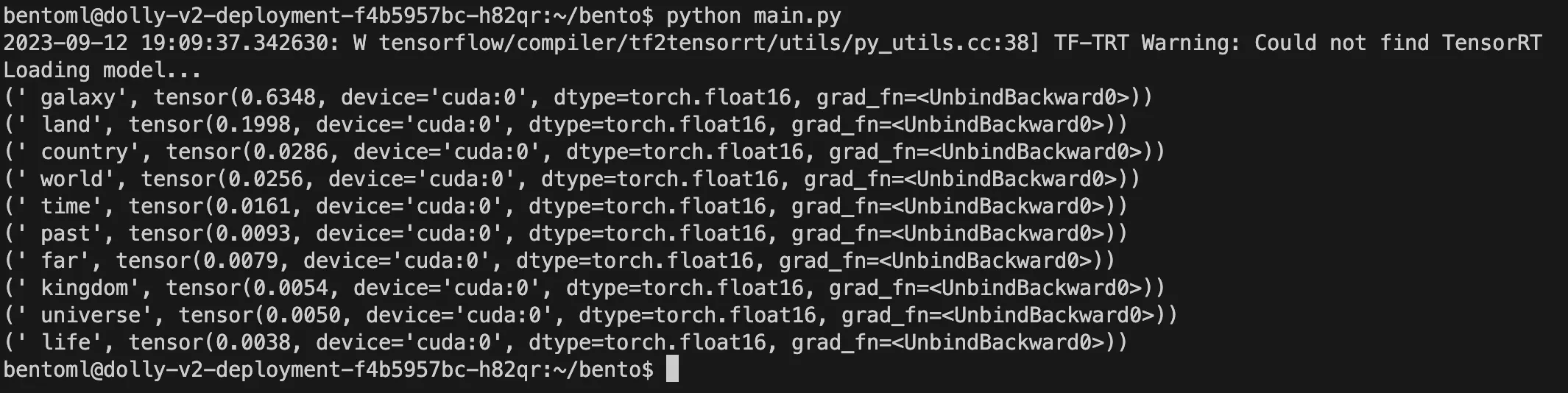The height and width of the screenshot is (393, 1568).
Task: Click the word 'land' in the output
Action: [66, 124]
